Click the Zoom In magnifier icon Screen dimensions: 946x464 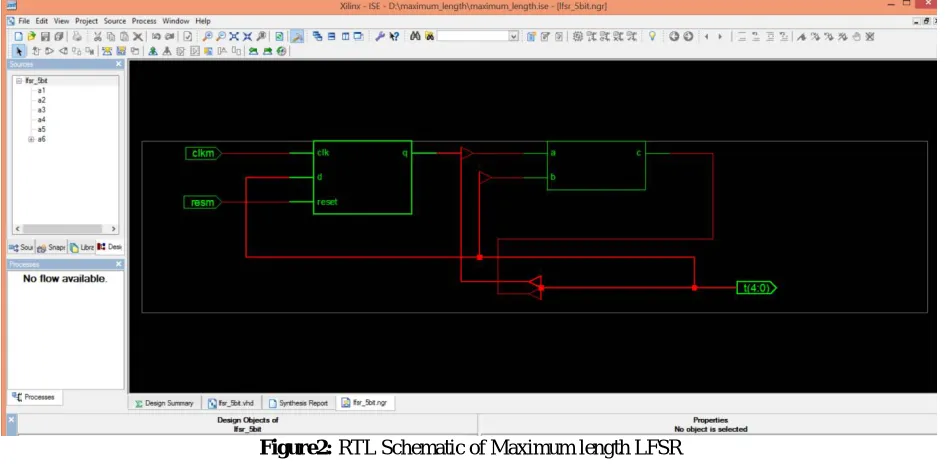pos(207,36)
